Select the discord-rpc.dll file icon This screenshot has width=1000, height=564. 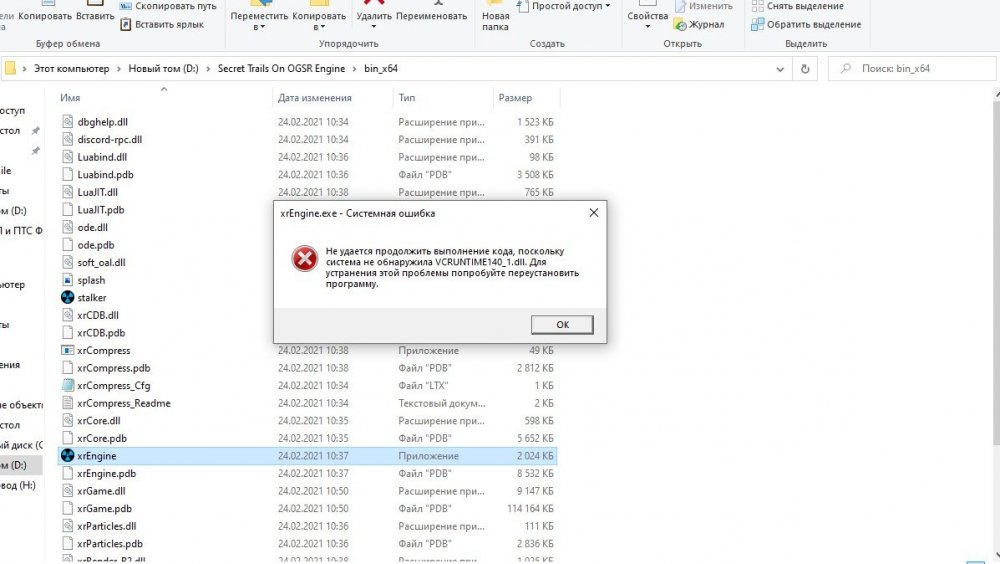coord(68,139)
